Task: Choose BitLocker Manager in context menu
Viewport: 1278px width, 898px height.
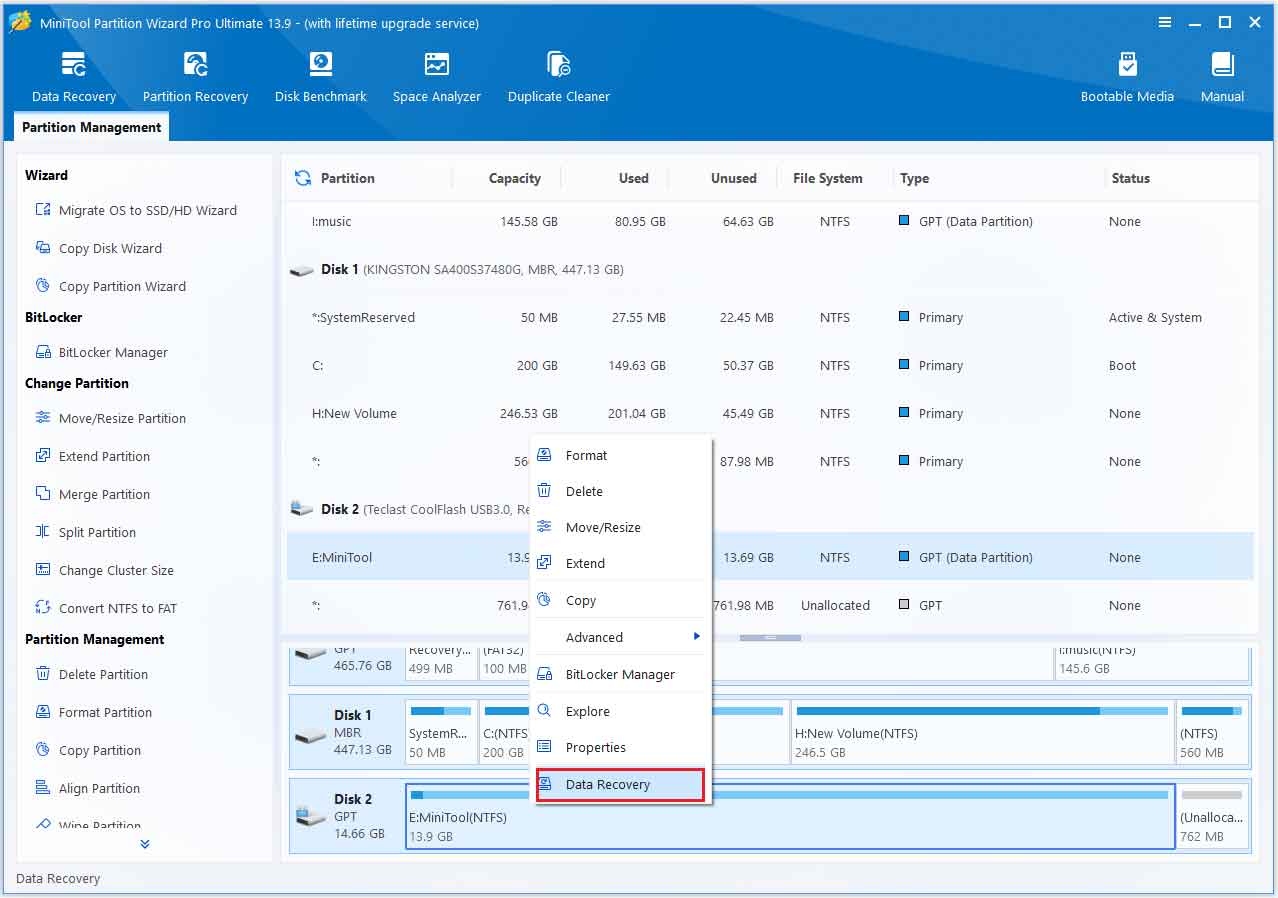Action: click(x=620, y=674)
